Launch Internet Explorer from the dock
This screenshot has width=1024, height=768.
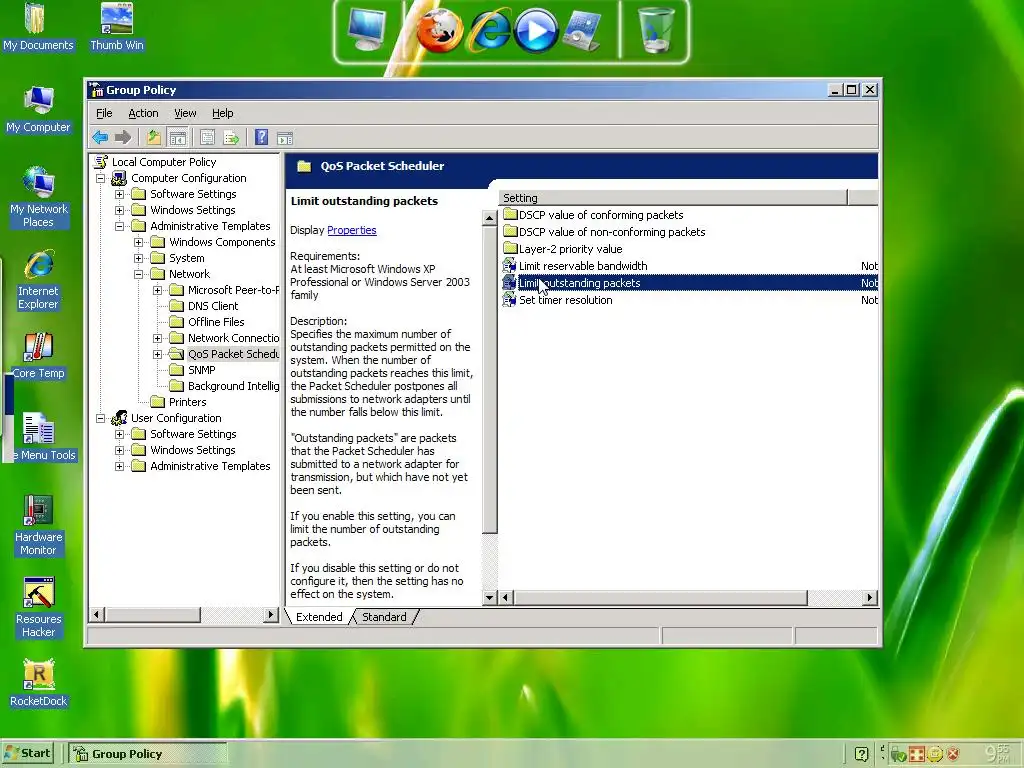[x=490, y=30]
